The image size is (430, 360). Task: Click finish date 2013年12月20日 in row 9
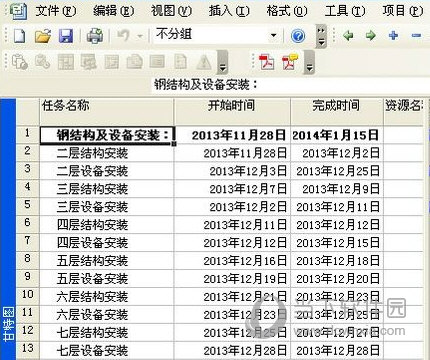338,279
